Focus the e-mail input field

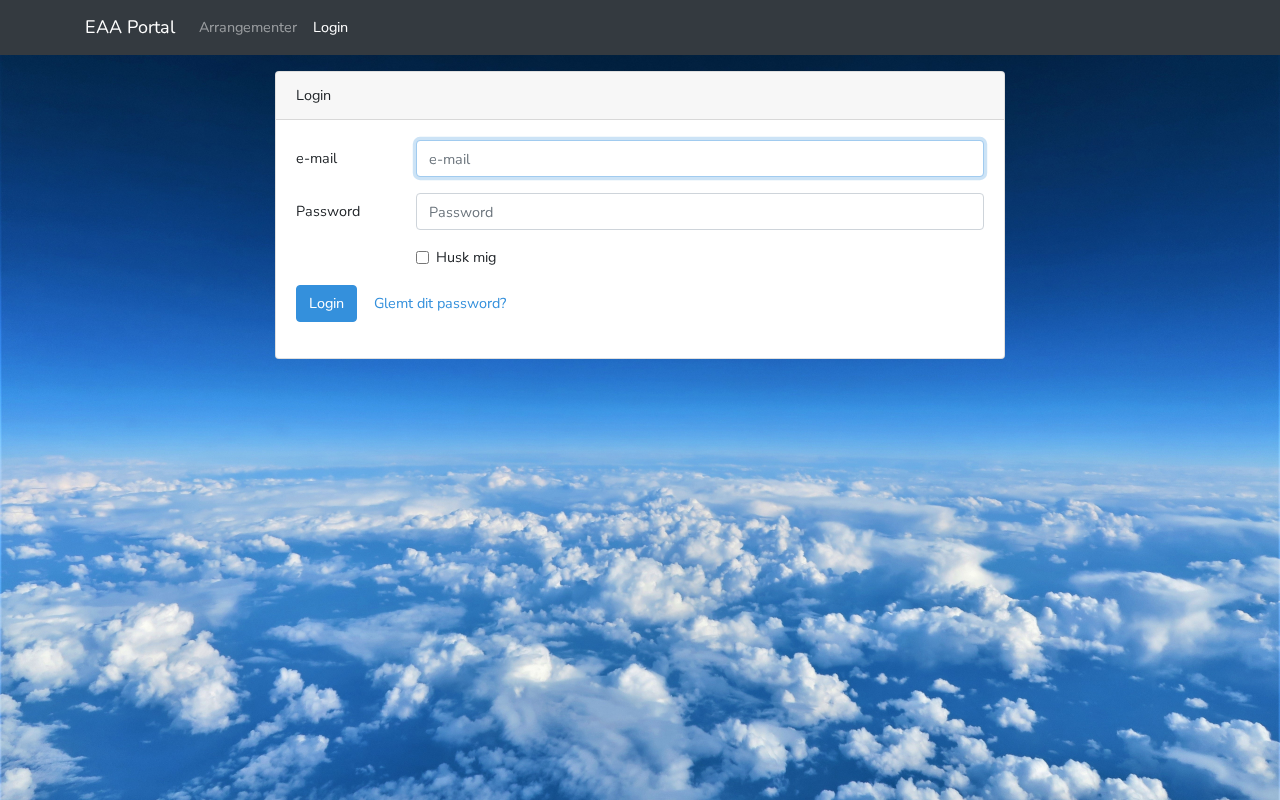[700, 159]
